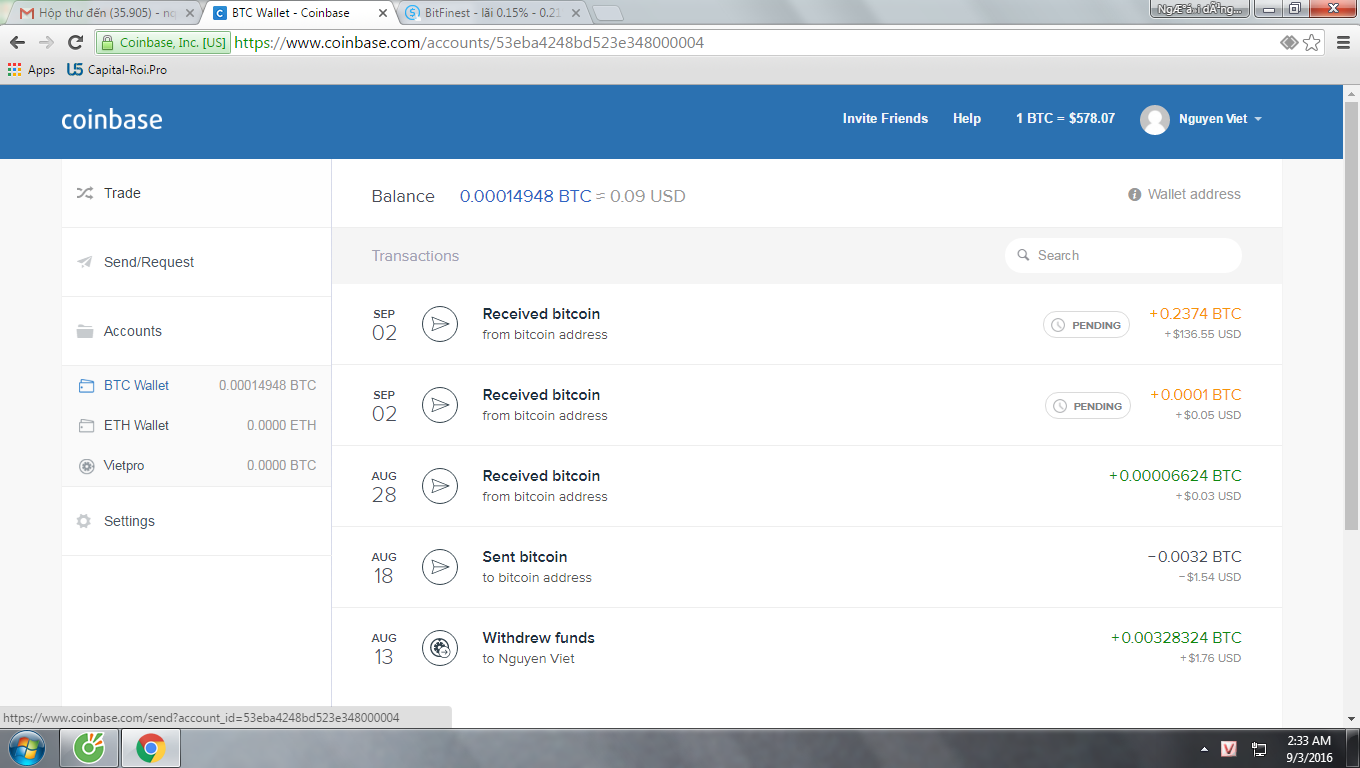The image size is (1360, 768).
Task: Click the Settings gear icon in sidebar
Action: click(84, 521)
